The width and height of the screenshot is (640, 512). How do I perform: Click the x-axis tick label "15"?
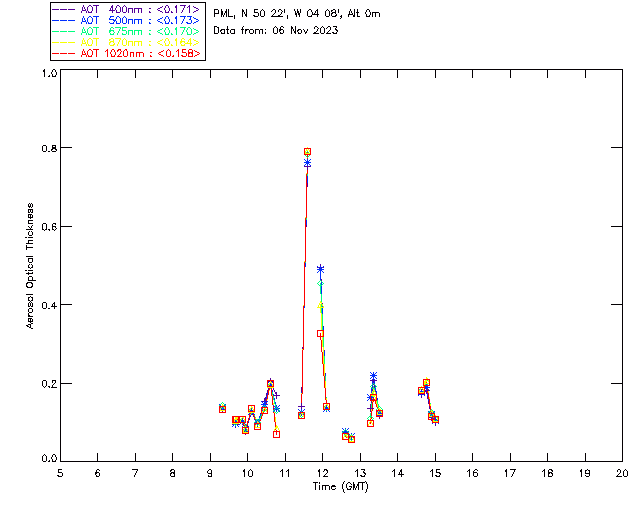click(435, 473)
